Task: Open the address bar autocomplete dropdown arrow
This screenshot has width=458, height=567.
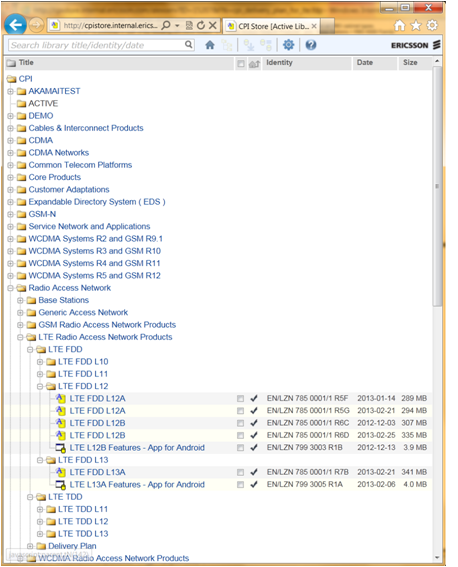Action: 177,26
